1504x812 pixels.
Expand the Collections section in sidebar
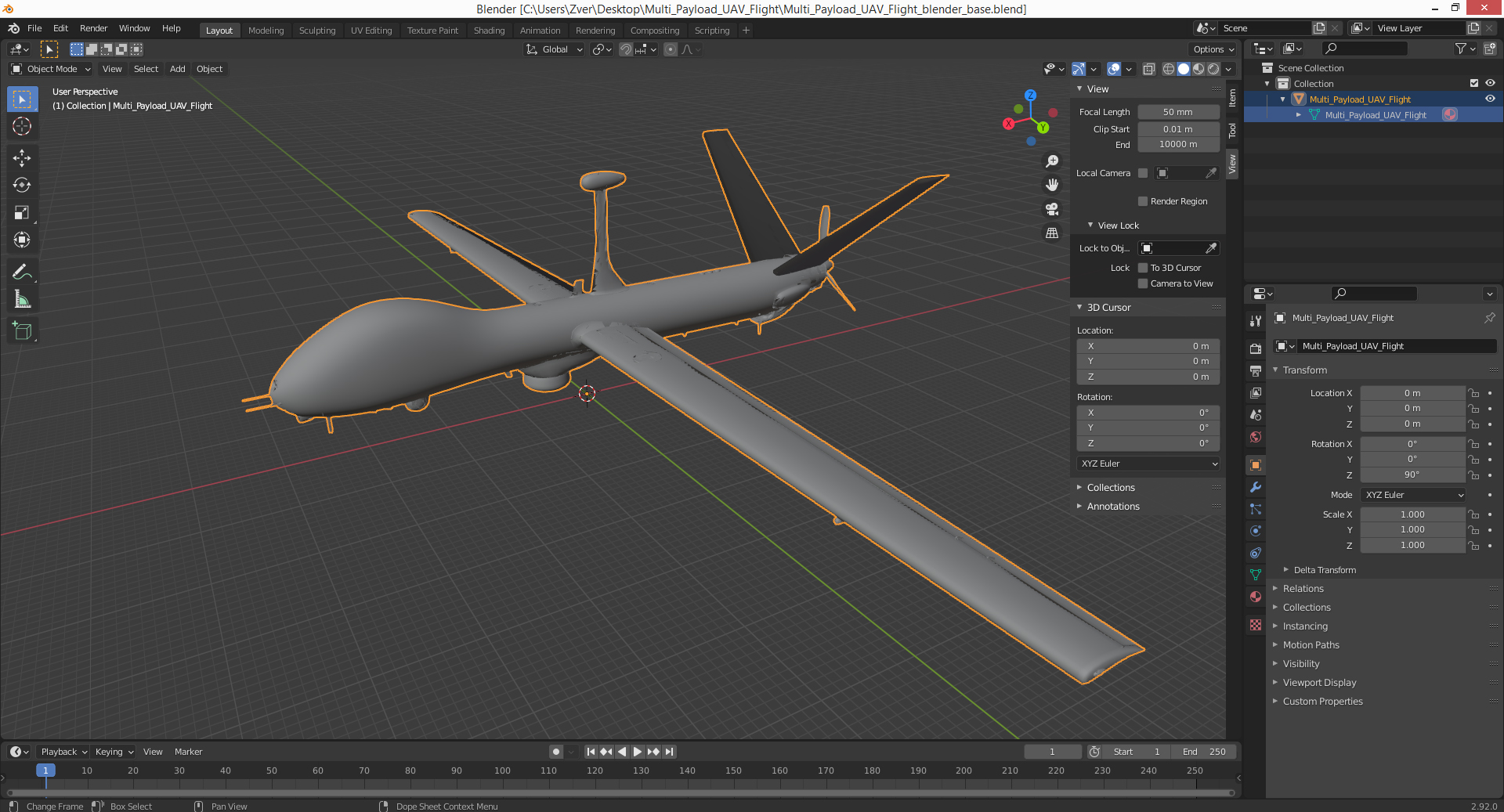pyautogui.click(x=1110, y=488)
